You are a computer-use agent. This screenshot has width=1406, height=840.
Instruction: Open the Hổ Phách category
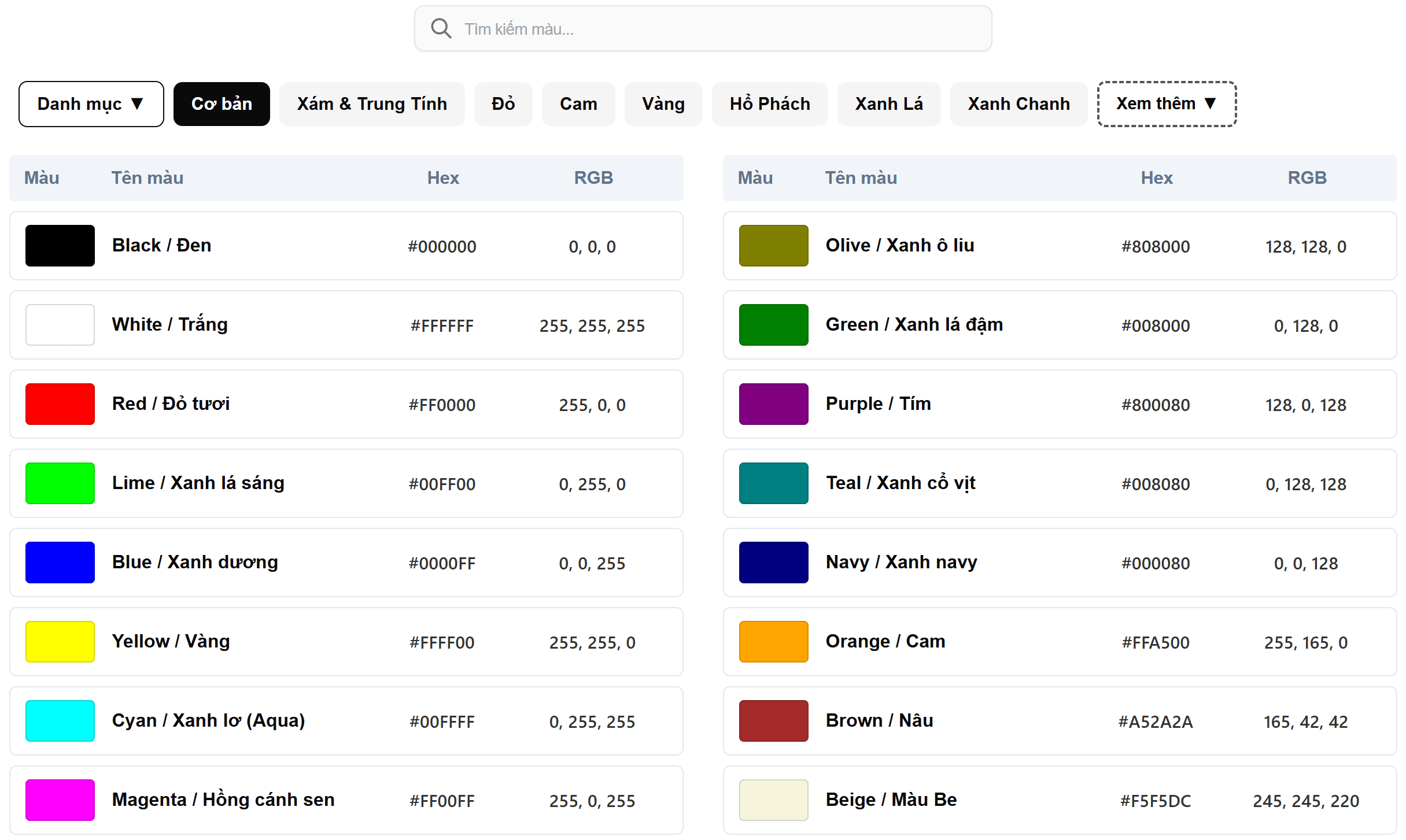769,104
